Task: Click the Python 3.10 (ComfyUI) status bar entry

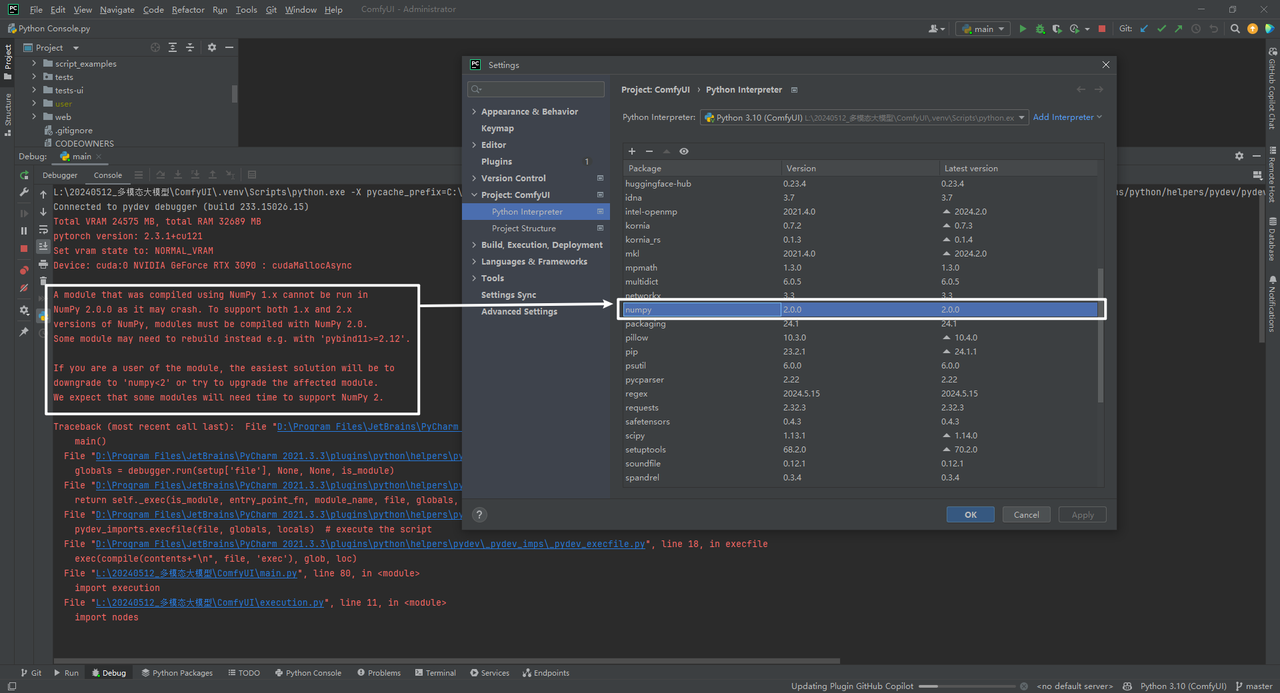Action: click(1183, 686)
